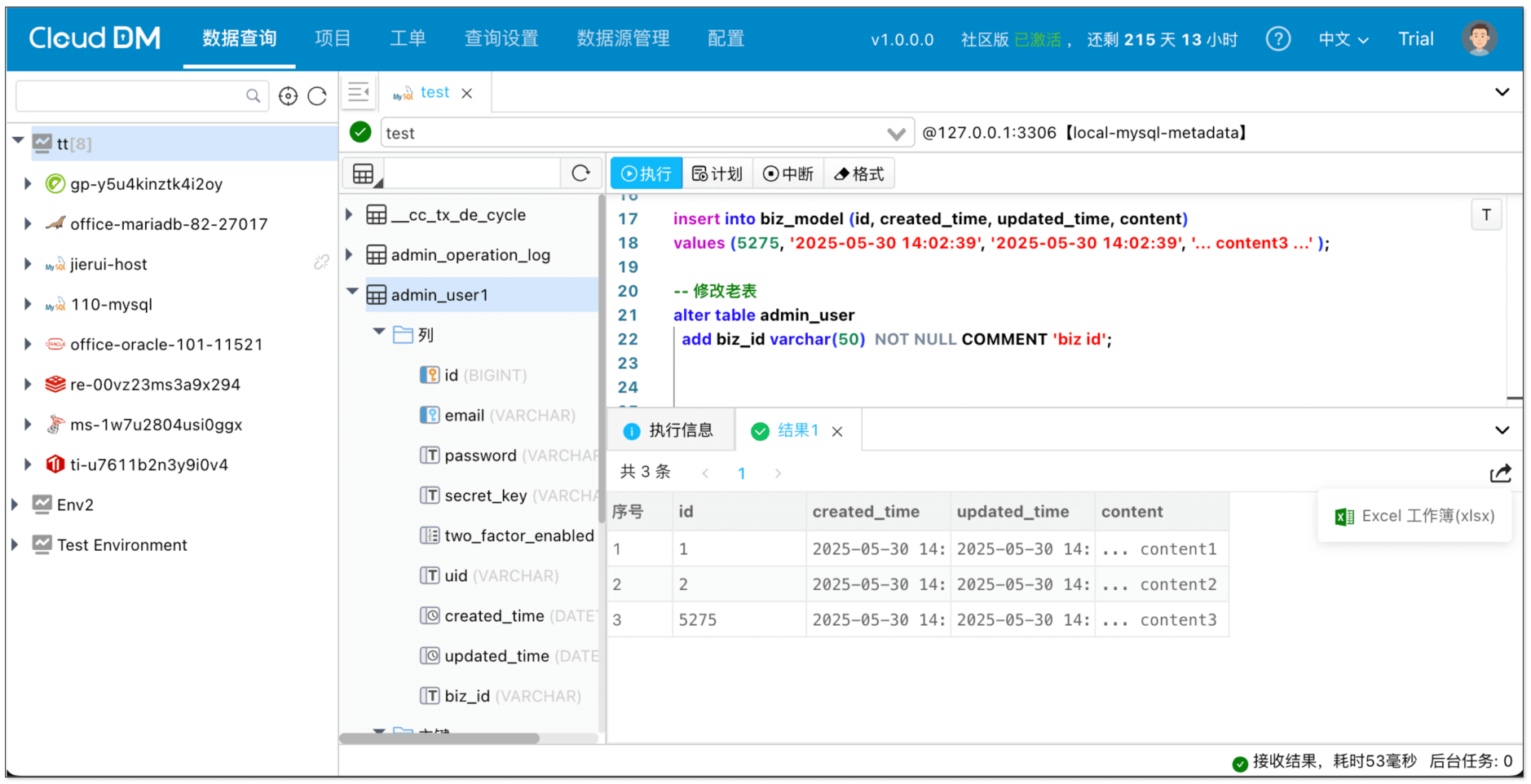The height and width of the screenshot is (784, 1531).
Task: Click the data source search field
Action: point(130,96)
